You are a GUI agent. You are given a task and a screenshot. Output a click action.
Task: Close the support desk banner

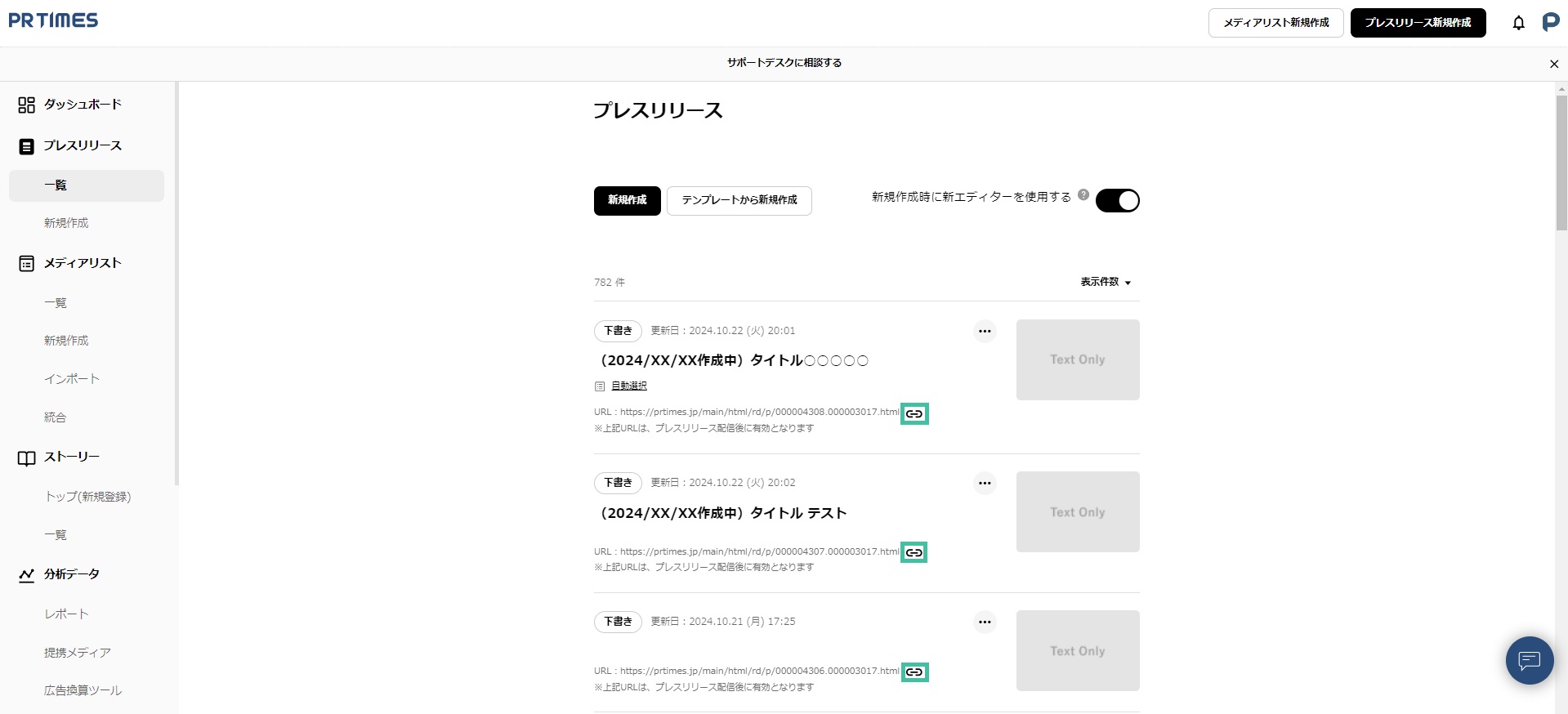pyautogui.click(x=1553, y=64)
